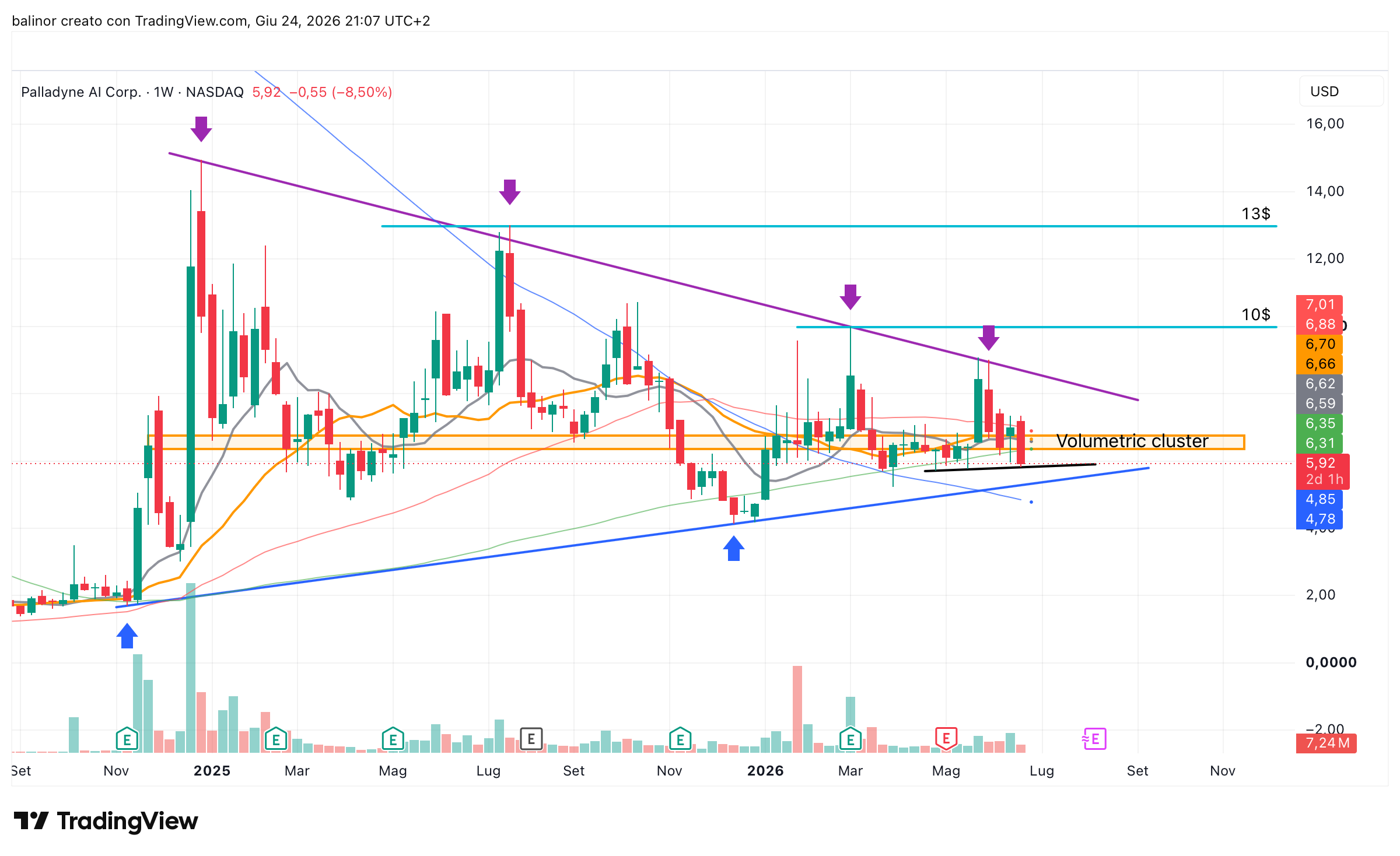1400x856 pixels.
Task: Select the purple descending trendline
Action: pyautogui.click(x=653, y=277)
